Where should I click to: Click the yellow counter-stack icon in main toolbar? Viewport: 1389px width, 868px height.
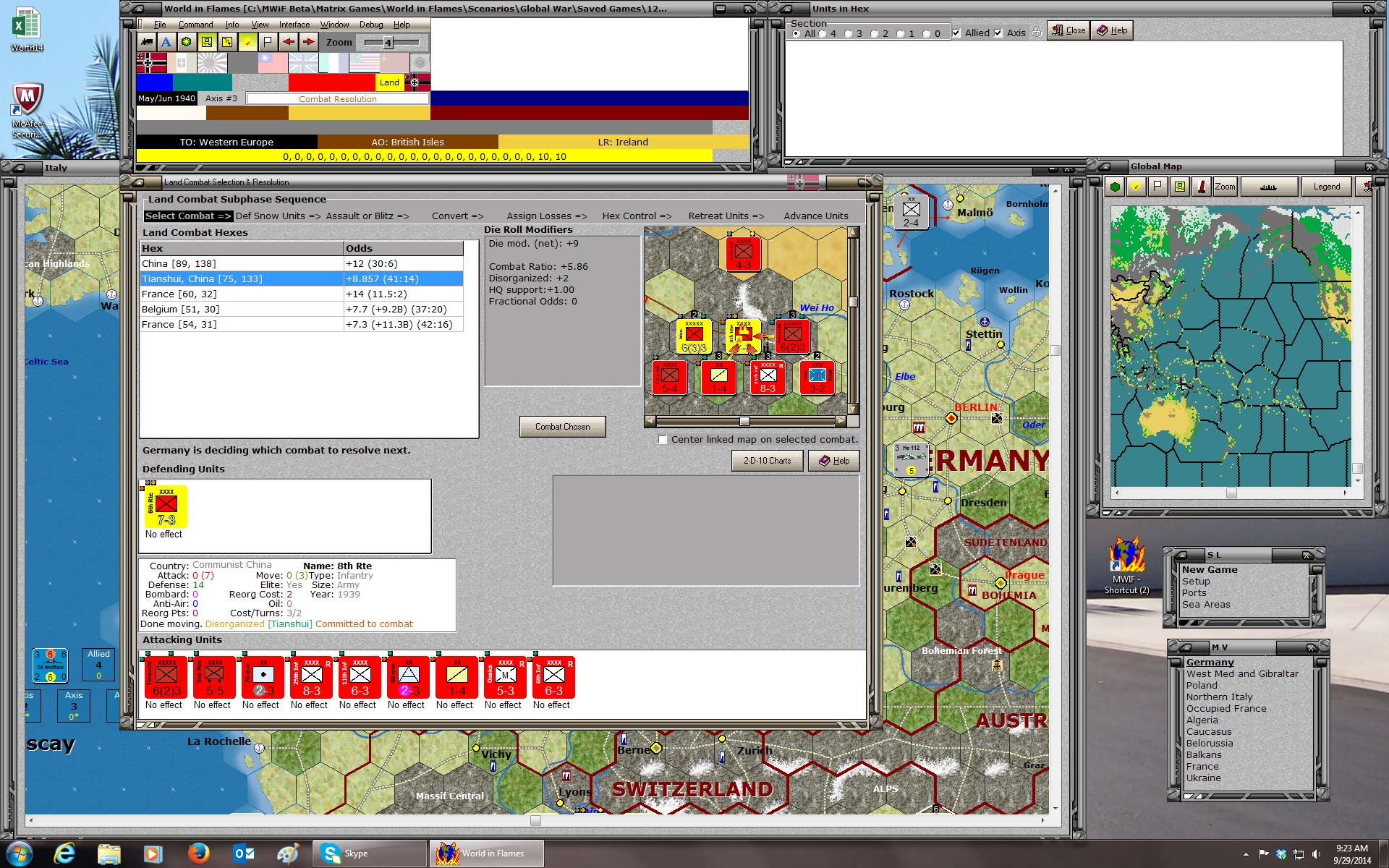pyautogui.click(x=227, y=42)
